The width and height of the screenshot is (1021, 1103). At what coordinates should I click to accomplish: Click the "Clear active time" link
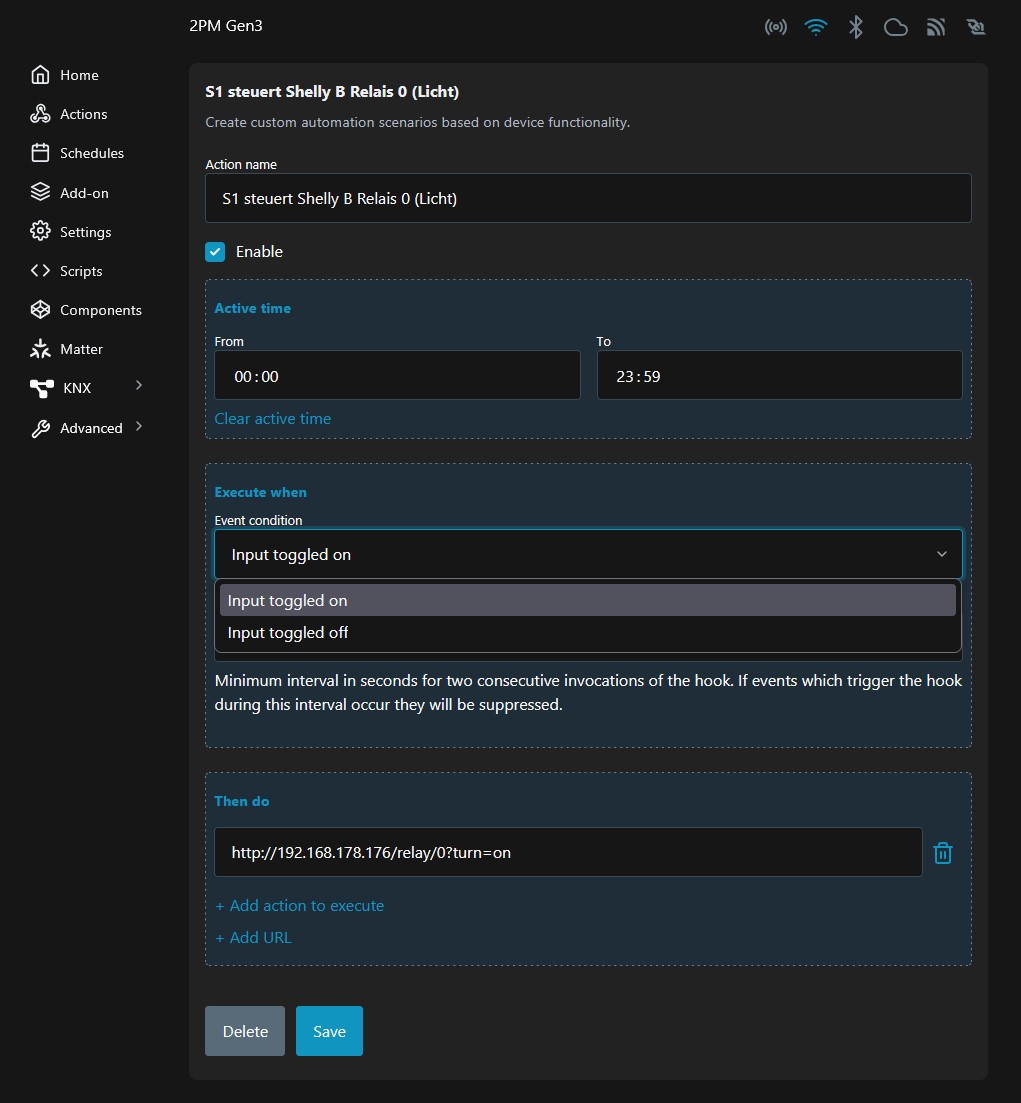(272, 419)
